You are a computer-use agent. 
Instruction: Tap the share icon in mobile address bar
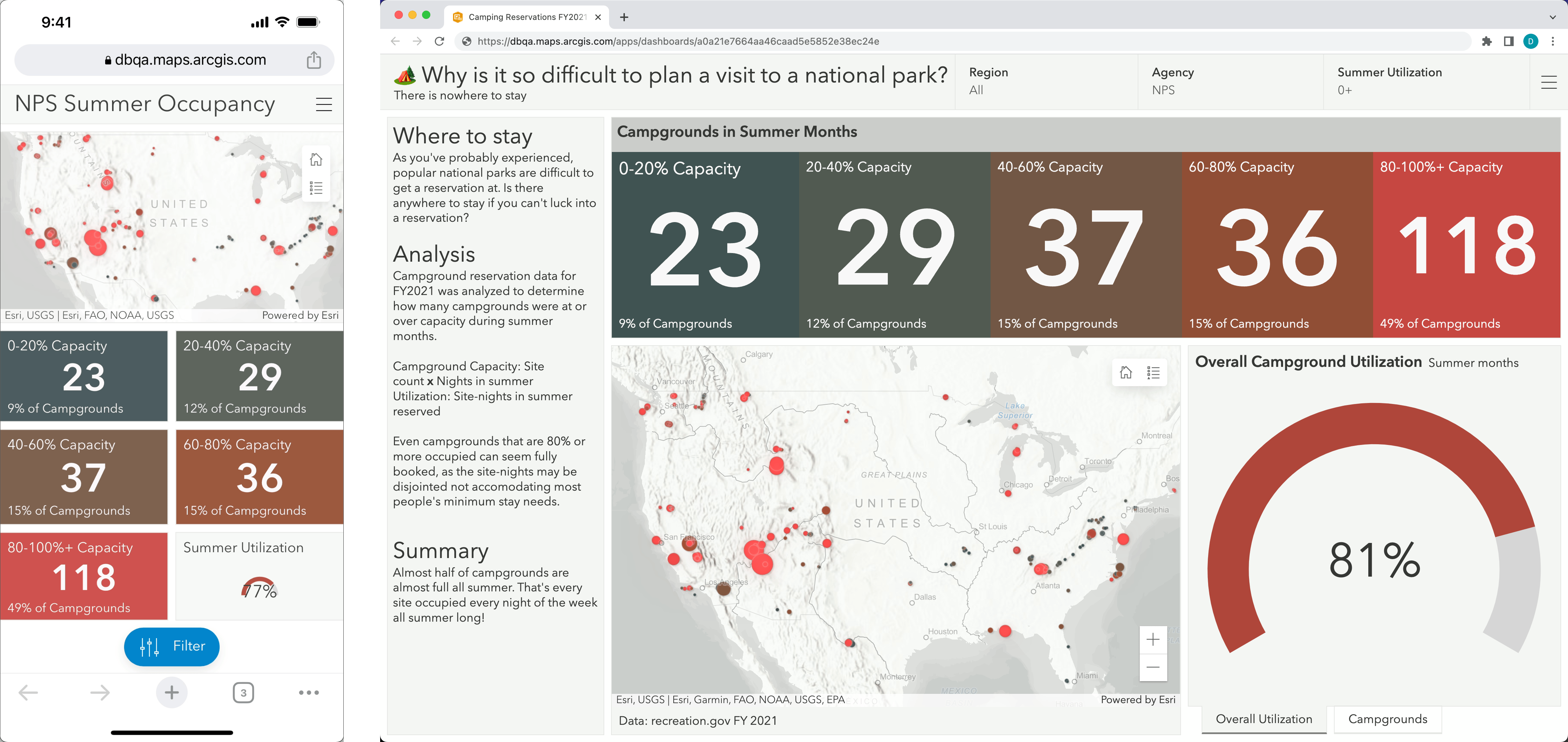313,59
